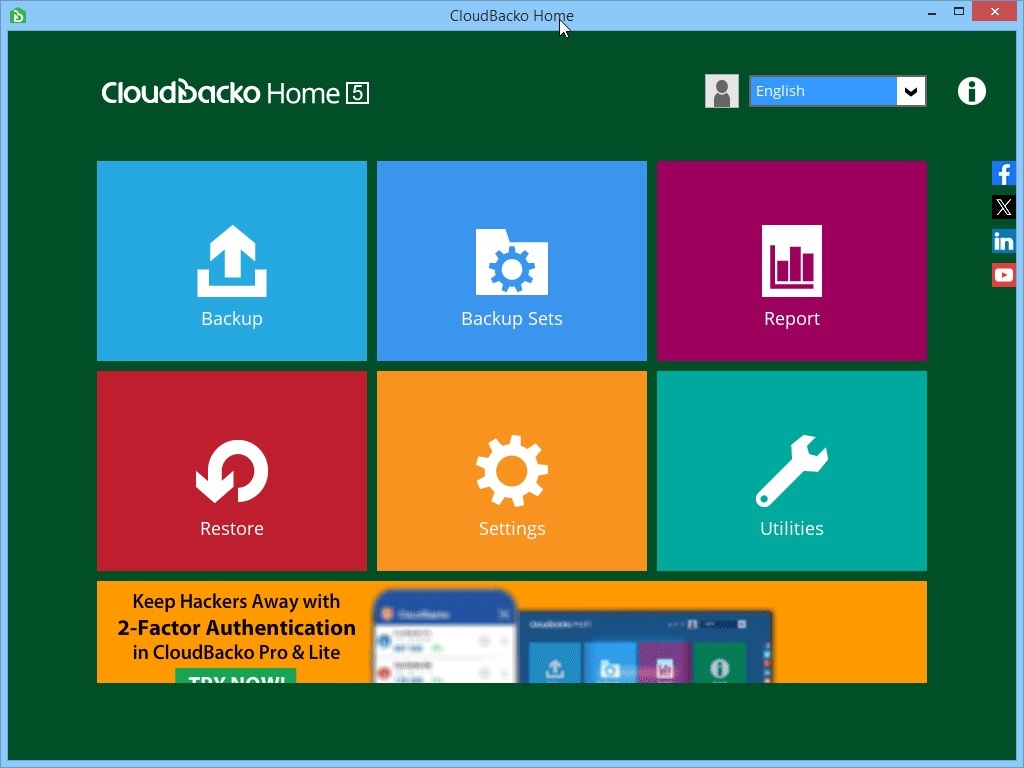Expand the language dropdown arrow
The width and height of the screenshot is (1024, 768).
911,91
